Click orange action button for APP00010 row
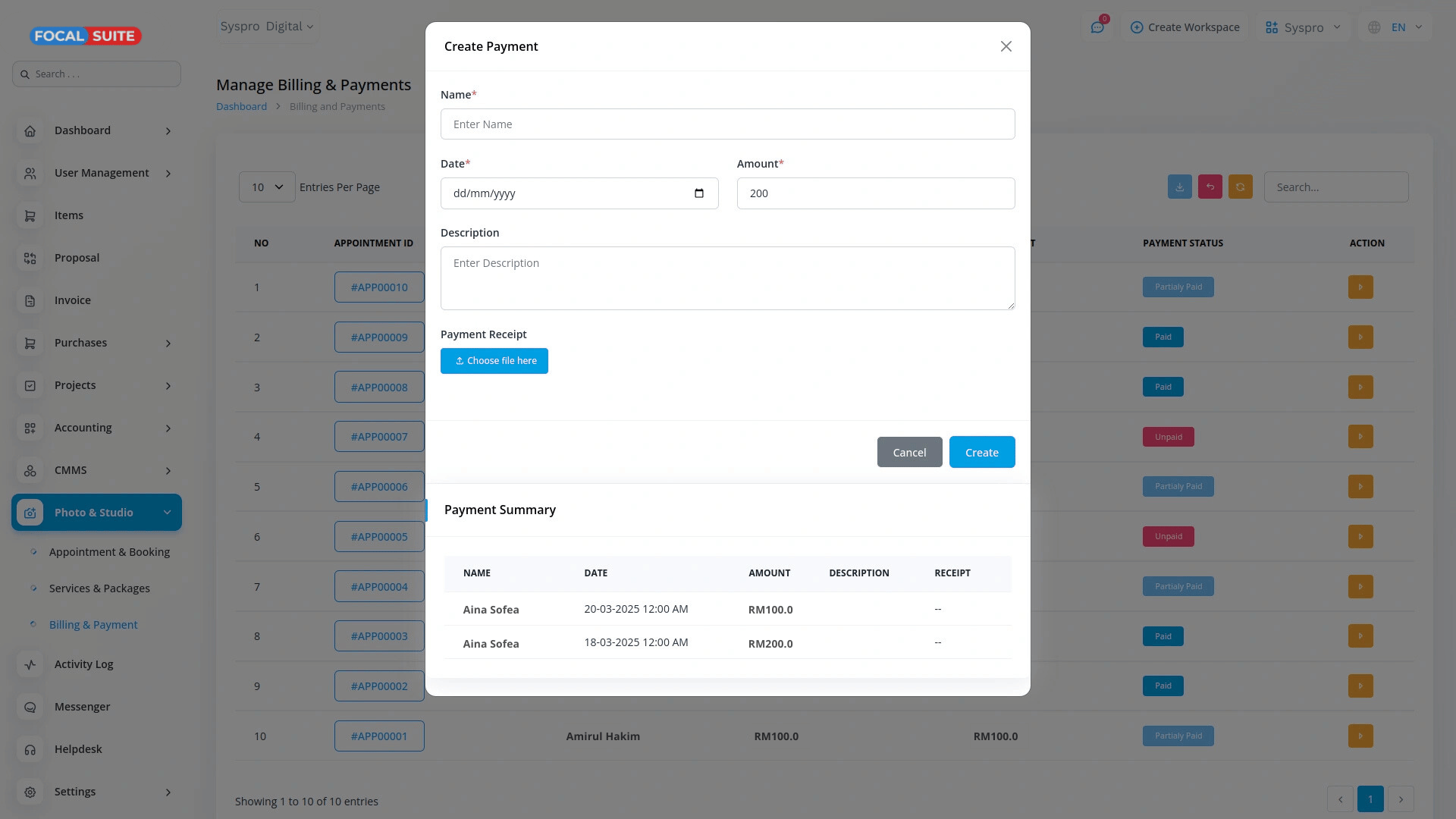Viewport: 1456px width, 819px height. (1360, 287)
